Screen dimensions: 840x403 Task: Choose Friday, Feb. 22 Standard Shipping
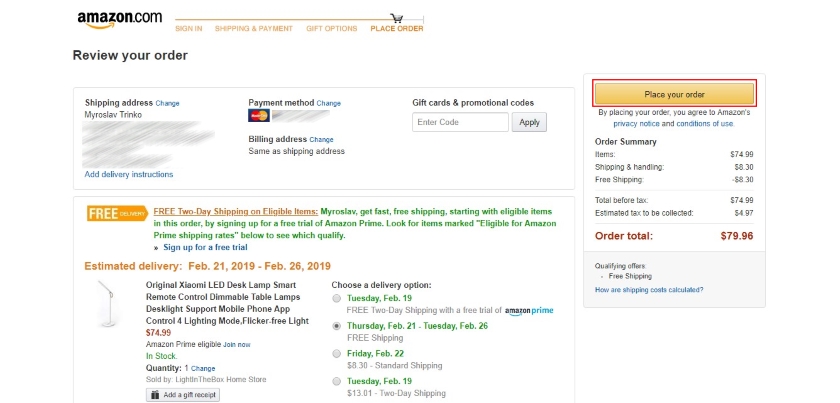[x=336, y=354]
